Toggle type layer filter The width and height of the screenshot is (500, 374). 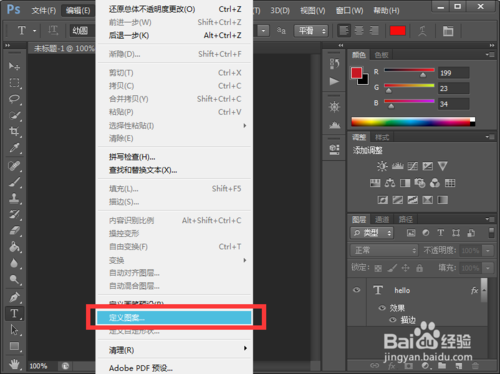click(x=441, y=233)
